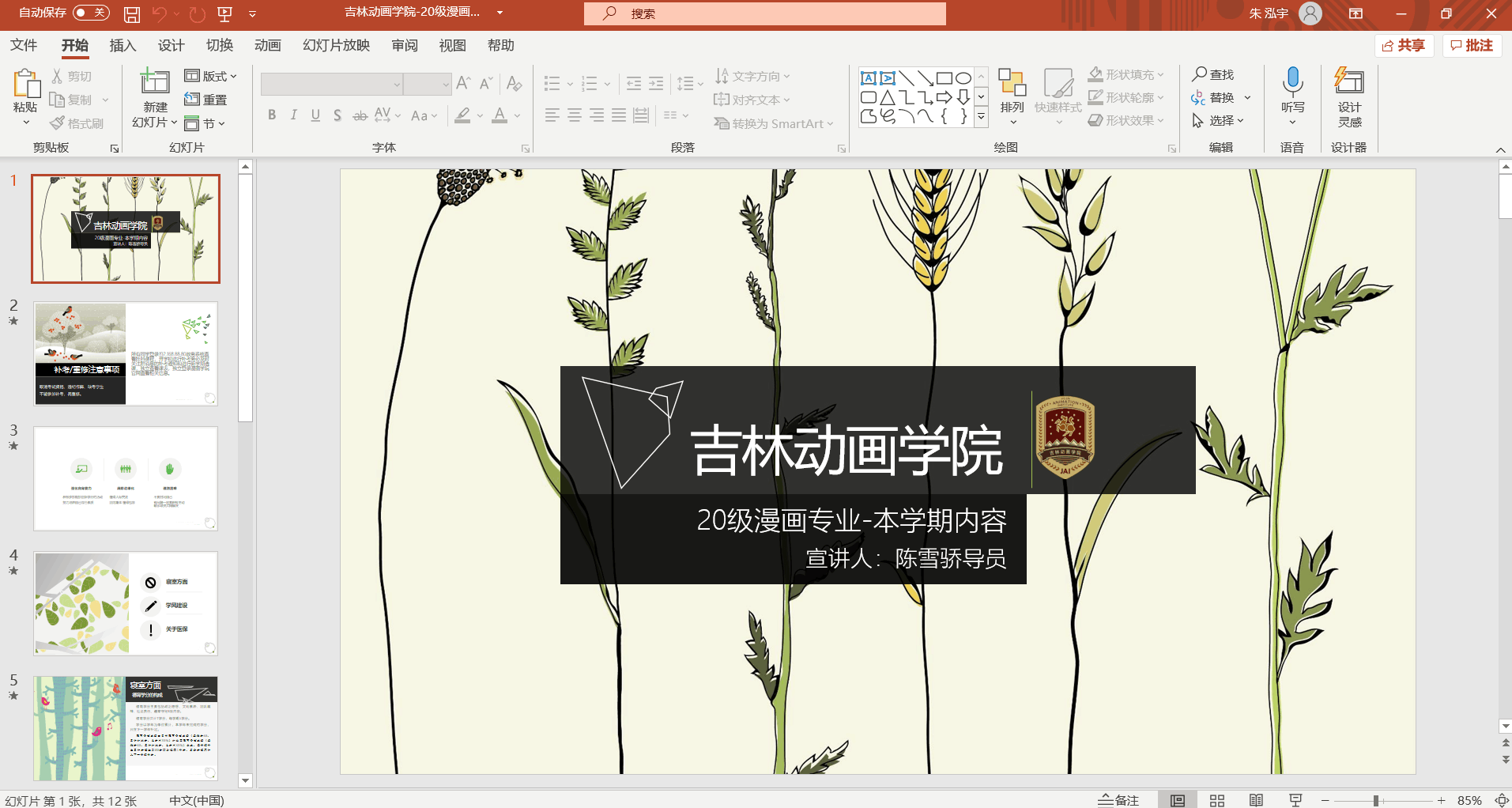Toggle Bold formatting button
Viewport: 1512px width, 808px height.
[272, 115]
